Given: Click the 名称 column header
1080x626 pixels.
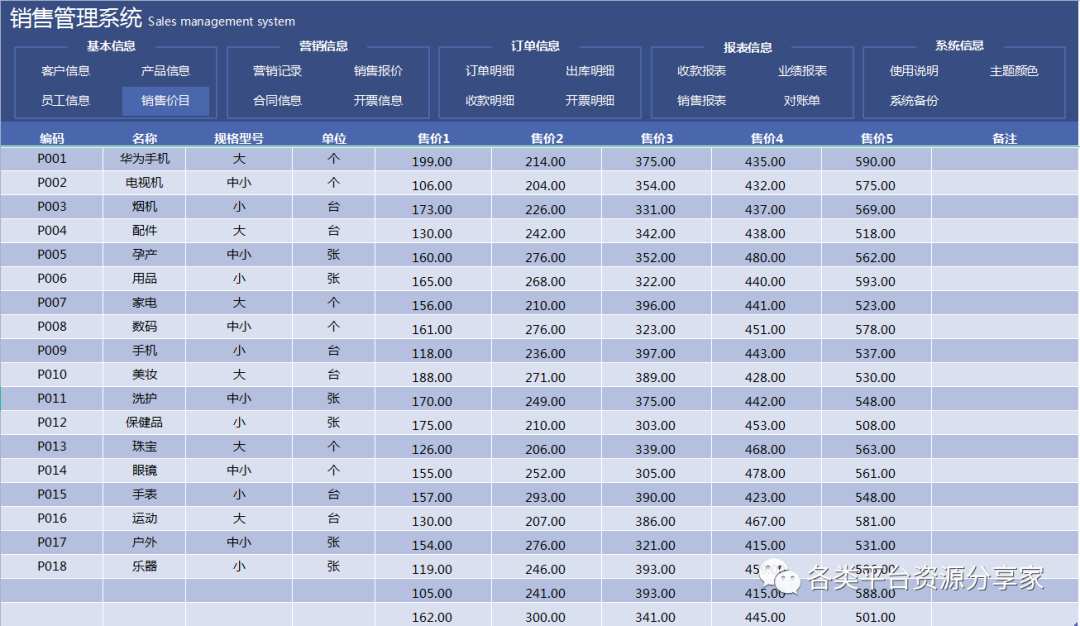Looking at the screenshot, I should (145, 138).
